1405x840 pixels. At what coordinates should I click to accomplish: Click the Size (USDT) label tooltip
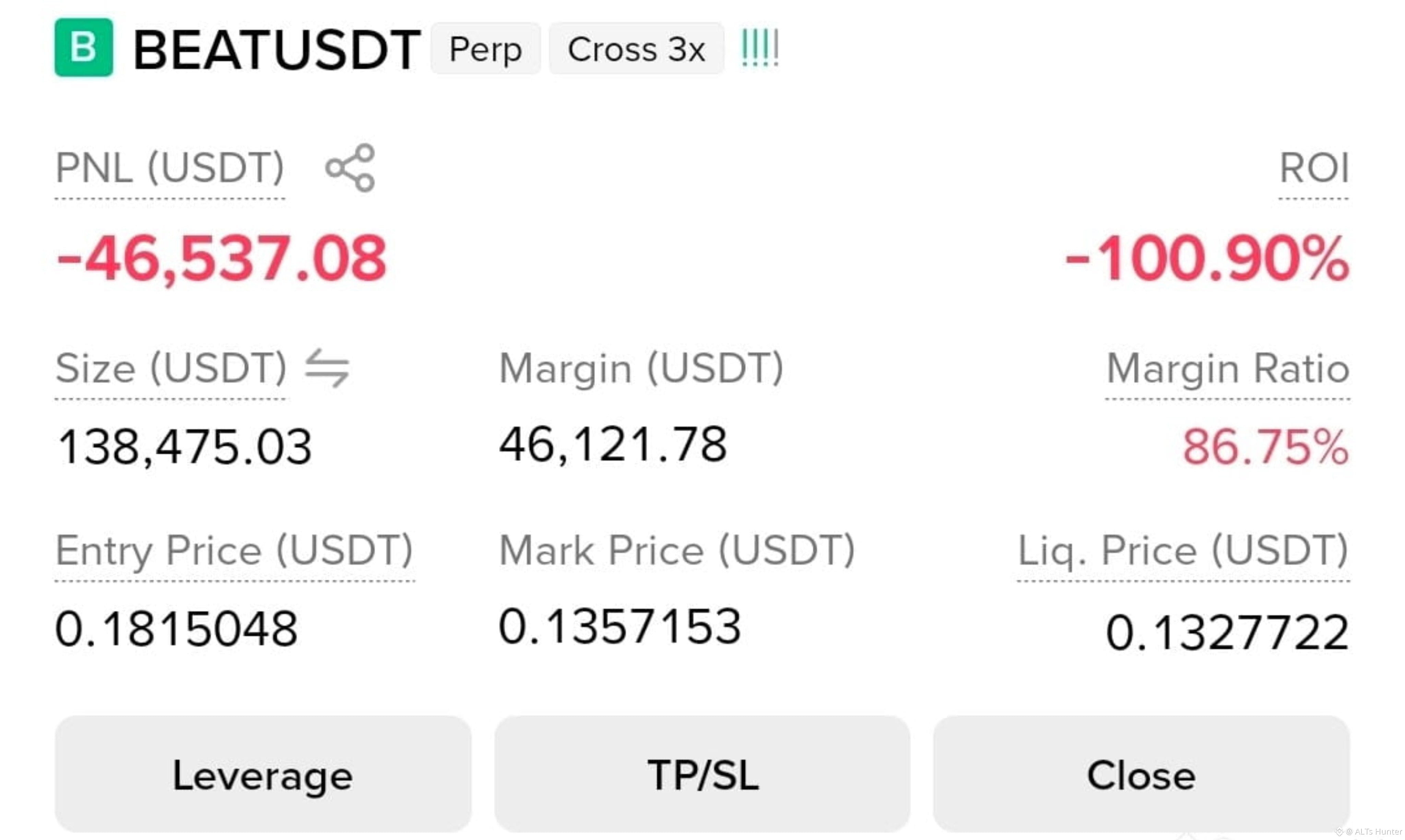pyautogui.click(x=172, y=368)
